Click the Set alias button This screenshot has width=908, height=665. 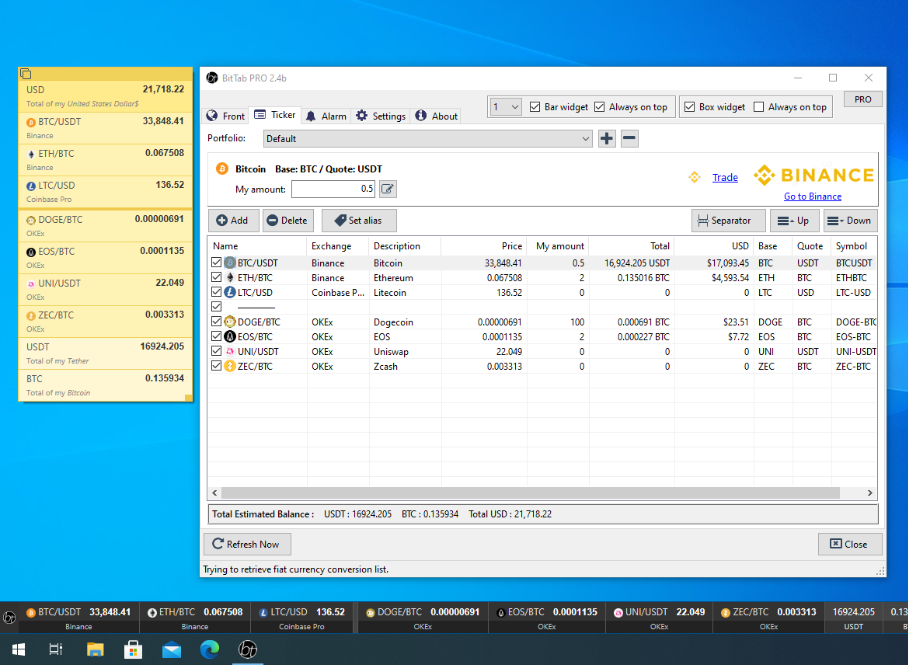(359, 221)
